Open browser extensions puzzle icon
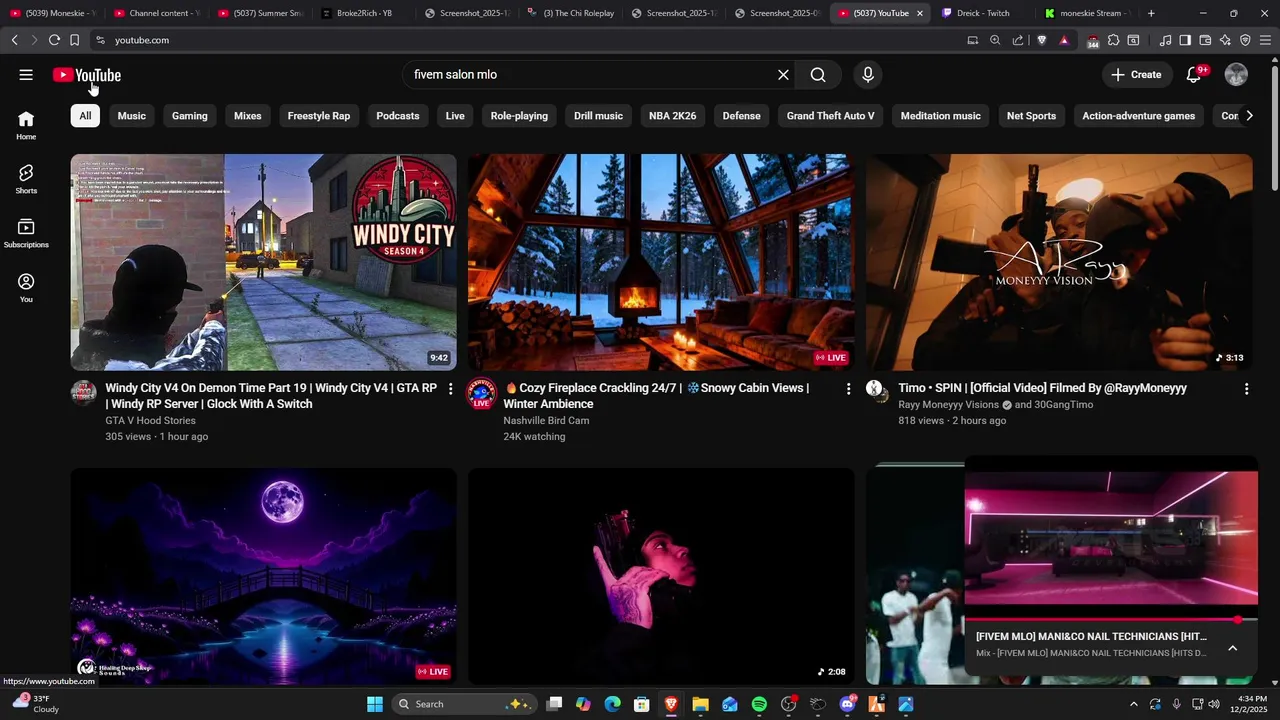1280x720 pixels. click(x=1113, y=40)
